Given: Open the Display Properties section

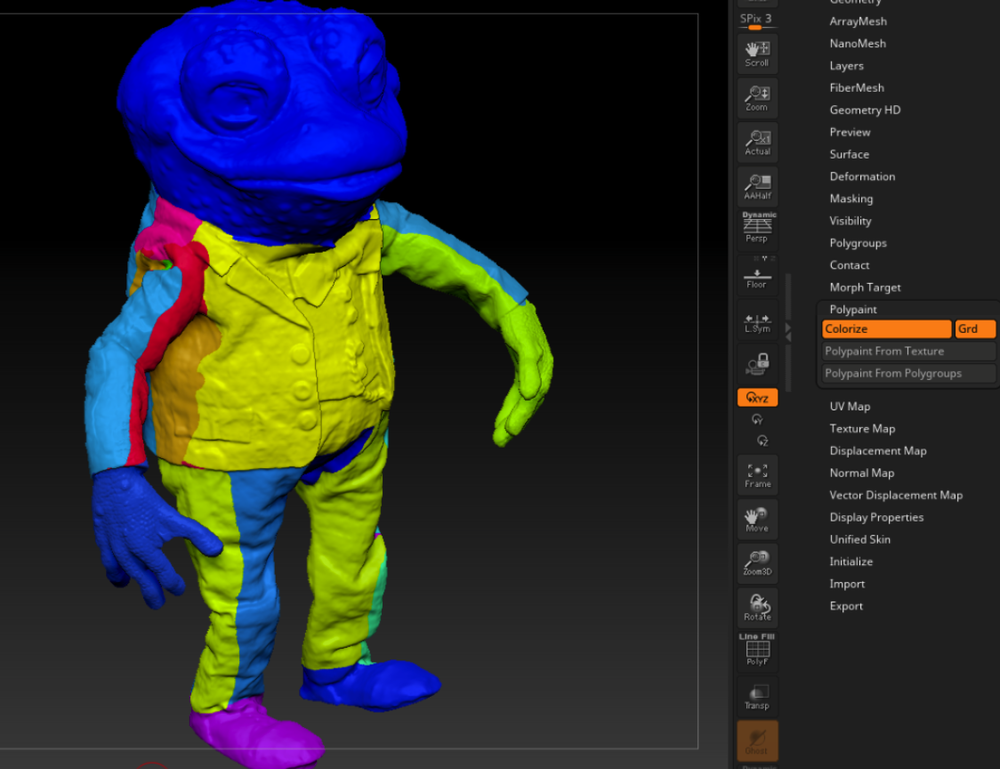Looking at the screenshot, I should (x=876, y=517).
